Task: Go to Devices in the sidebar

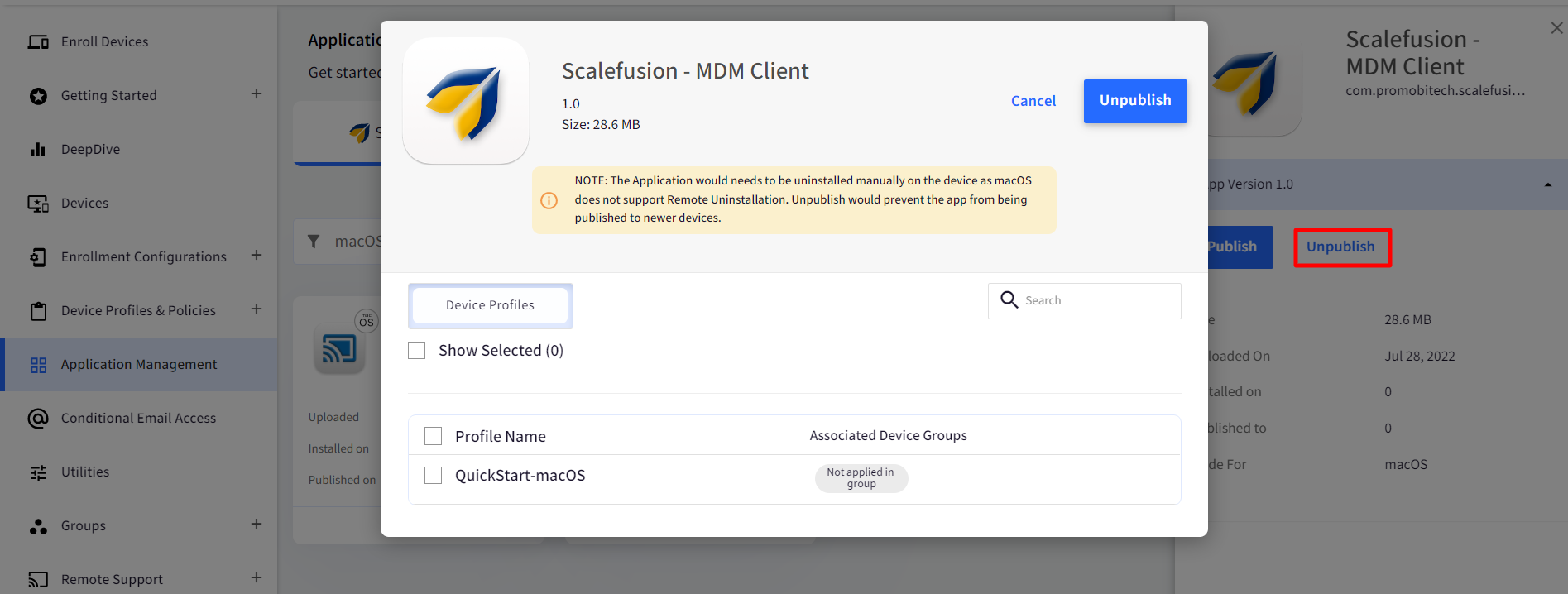Action: (85, 204)
